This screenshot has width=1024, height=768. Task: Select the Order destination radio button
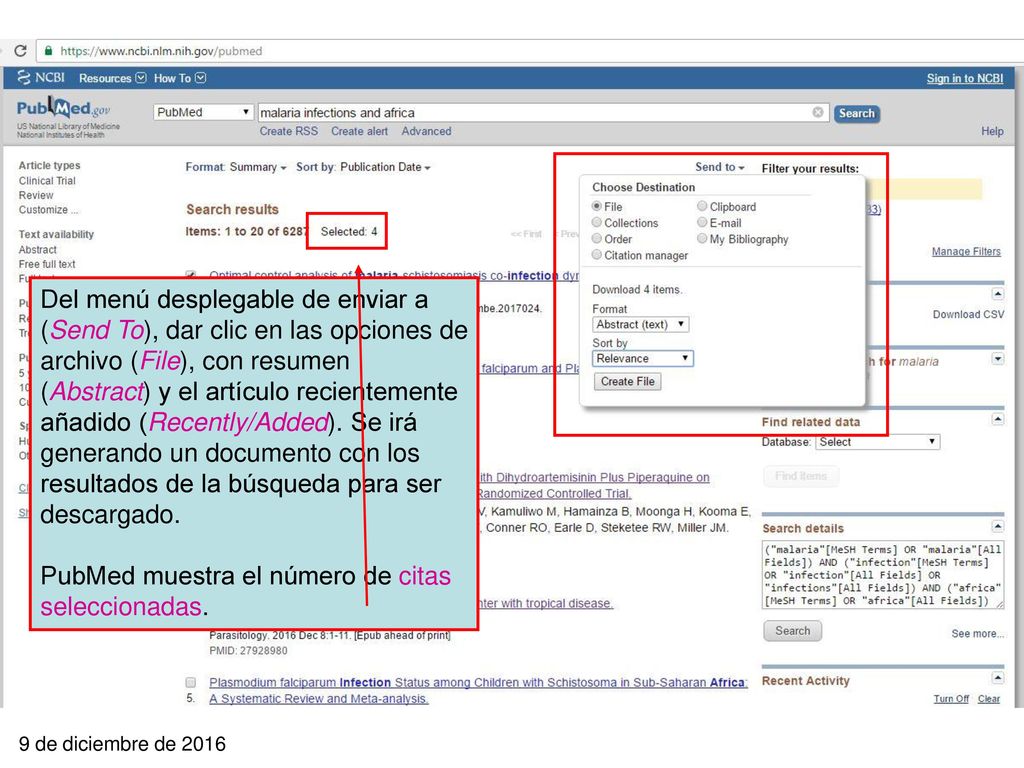[x=596, y=238]
